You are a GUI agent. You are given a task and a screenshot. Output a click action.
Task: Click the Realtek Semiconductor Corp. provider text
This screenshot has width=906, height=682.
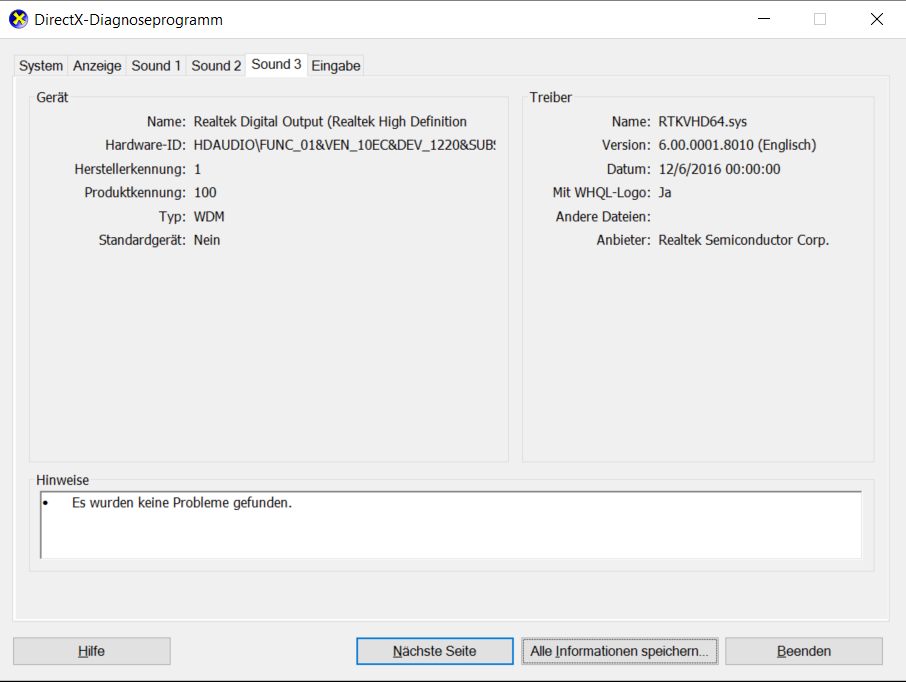coord(743,241)
